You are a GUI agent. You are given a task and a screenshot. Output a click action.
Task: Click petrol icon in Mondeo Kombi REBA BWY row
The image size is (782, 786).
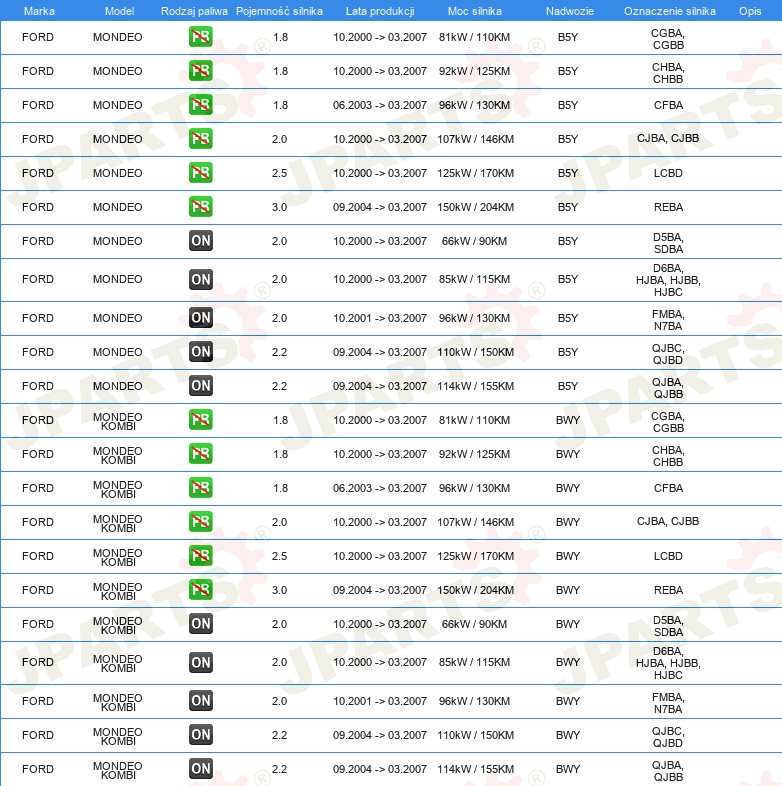pos(201,590)
